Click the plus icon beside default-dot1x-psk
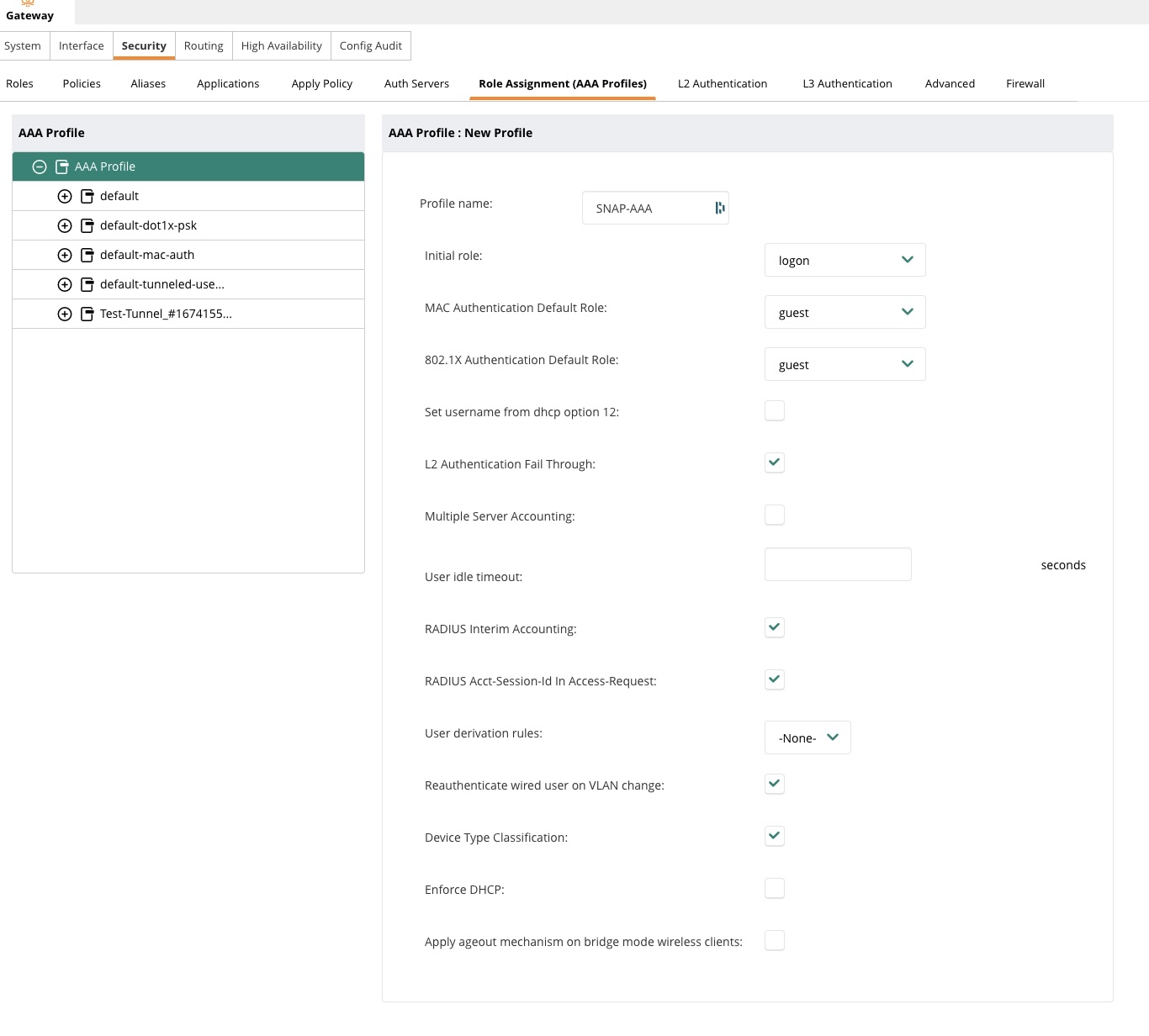Screen dimensions: 1149x1036 coord(65,225)
